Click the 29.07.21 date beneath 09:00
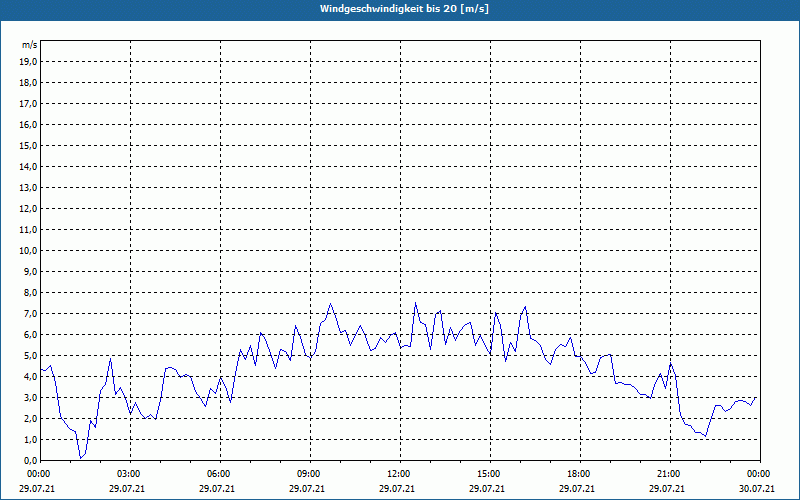Image resolution: width=800 pixels, height=500 pixels. click(x=307, y=489)
